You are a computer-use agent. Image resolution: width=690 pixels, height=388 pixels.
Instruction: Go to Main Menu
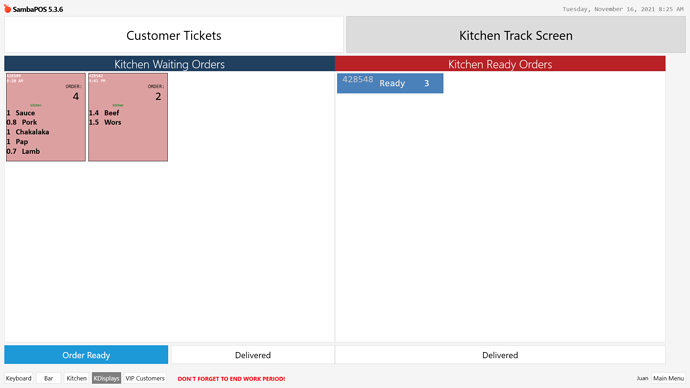coord(668,378)
